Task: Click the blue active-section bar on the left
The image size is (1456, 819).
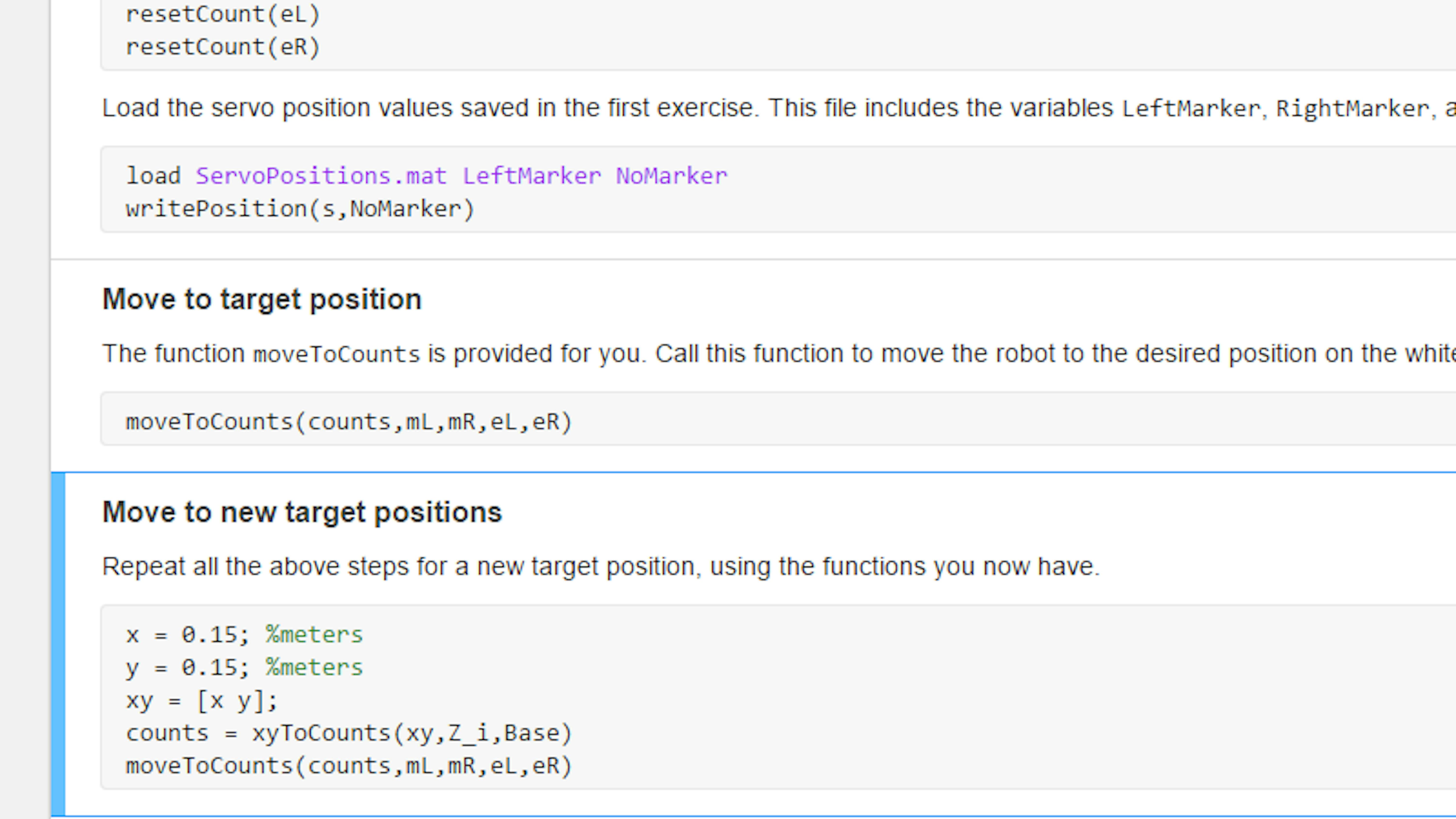Action: pyautogui.click(x=58, y=644)
